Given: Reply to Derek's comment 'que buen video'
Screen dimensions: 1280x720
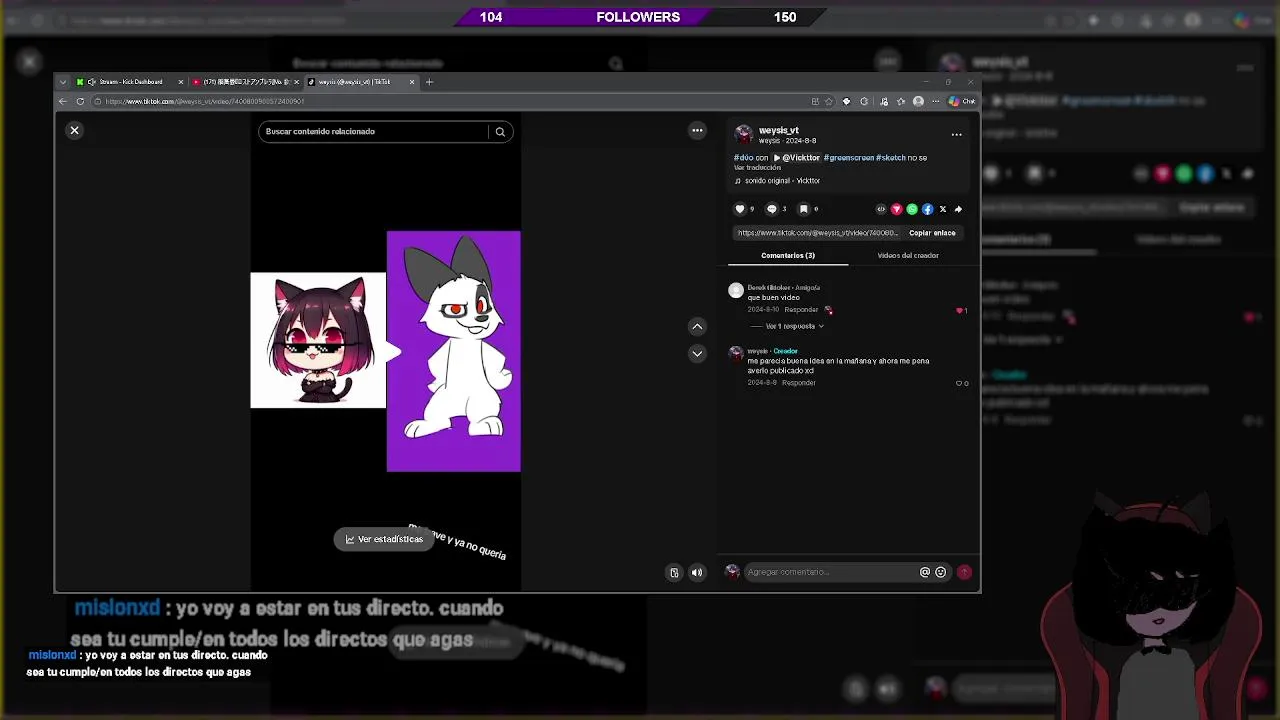Looking at the screenshot, I should (x=801, y=310).
